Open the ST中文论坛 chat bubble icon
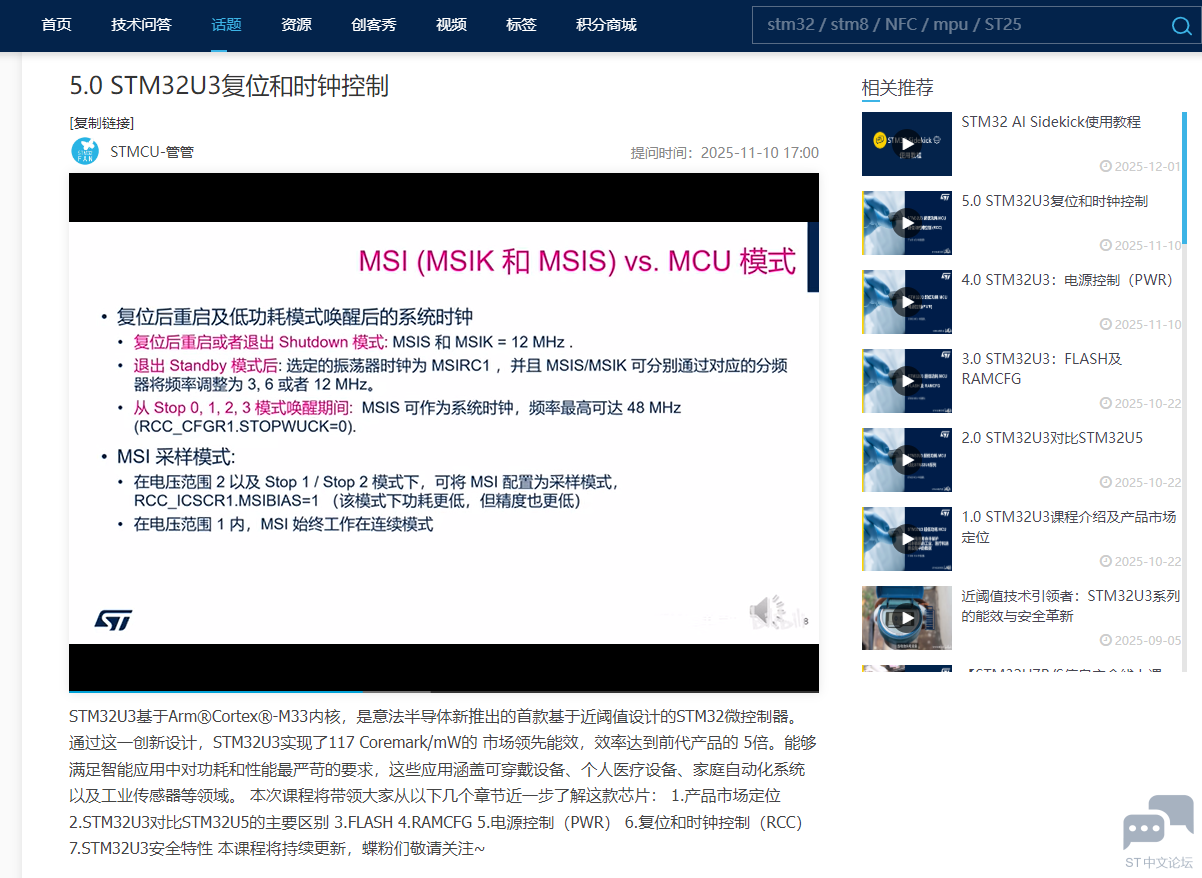Image resolution: width=1202 pixels, height=878 pixels. tap(1157, 821)
